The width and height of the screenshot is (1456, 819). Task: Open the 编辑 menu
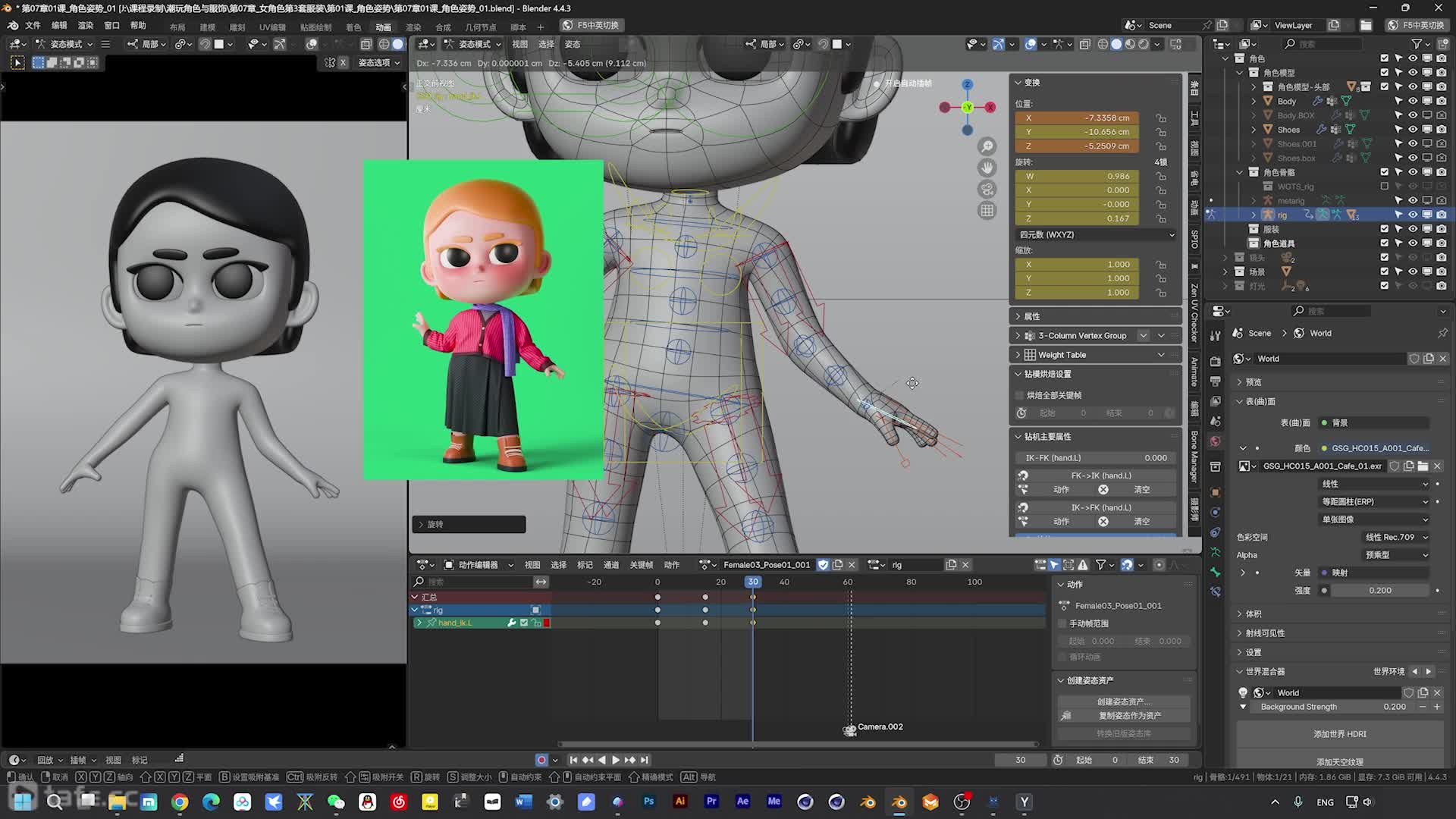pos(59,25)
